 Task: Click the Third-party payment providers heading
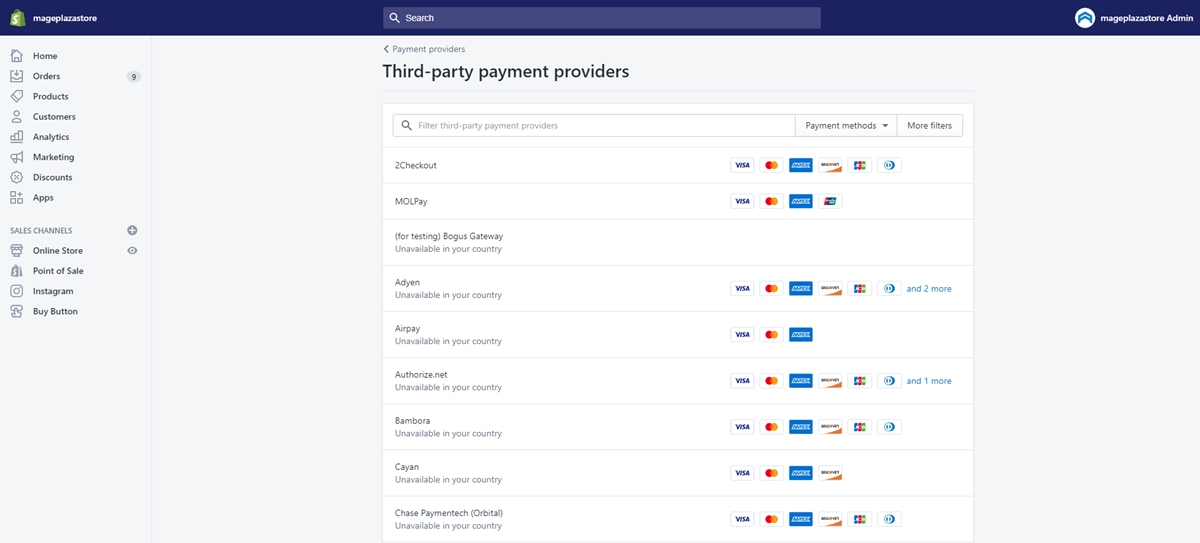pyautogui.click(x=506, y=72)
